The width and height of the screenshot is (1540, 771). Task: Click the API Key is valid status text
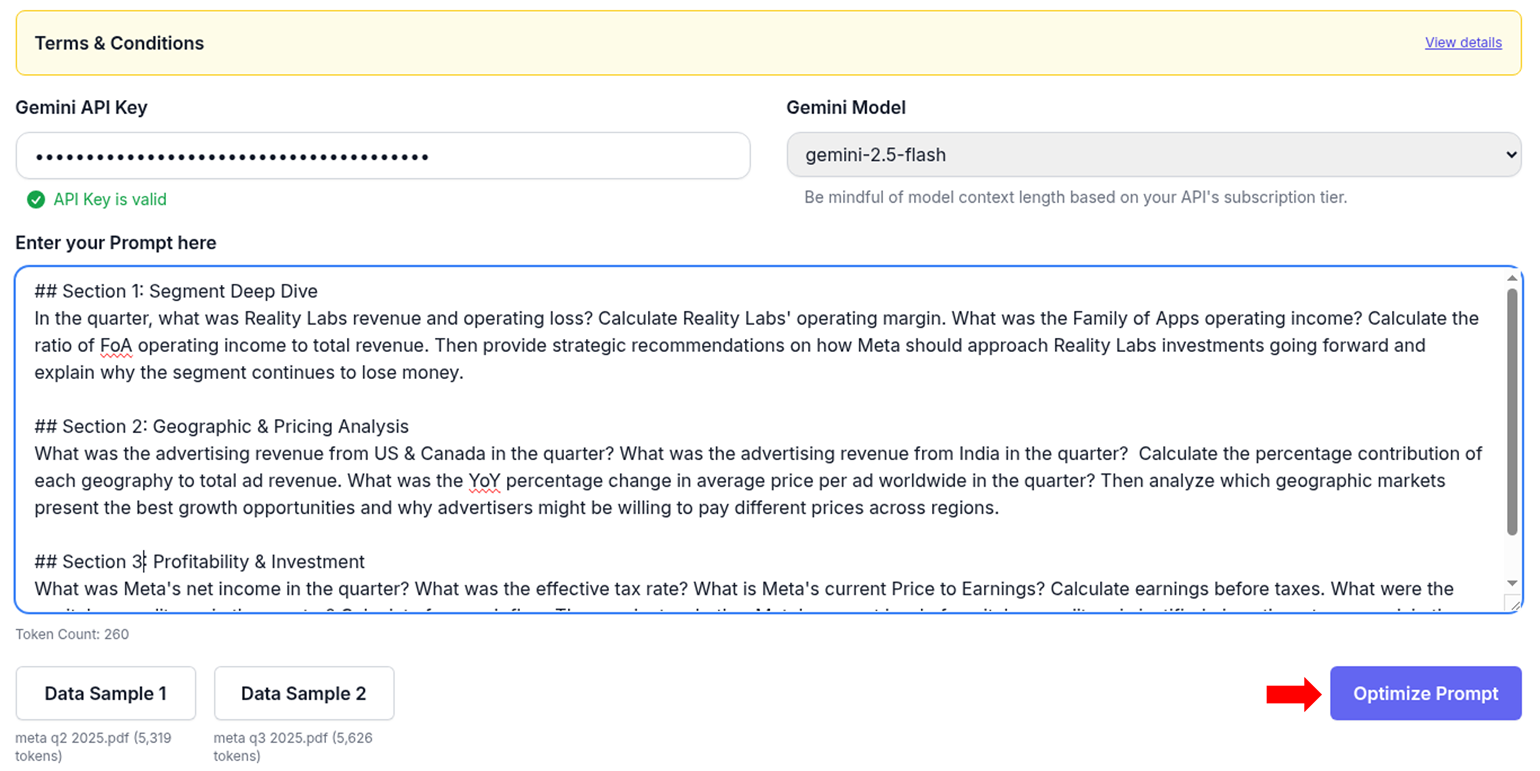(110, 199)
